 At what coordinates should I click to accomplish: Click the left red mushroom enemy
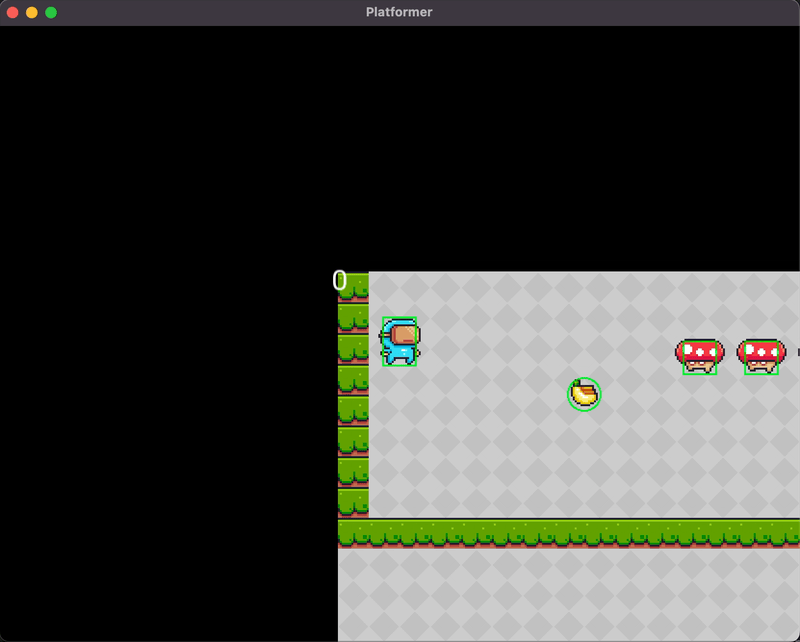(x=699, y=355)
